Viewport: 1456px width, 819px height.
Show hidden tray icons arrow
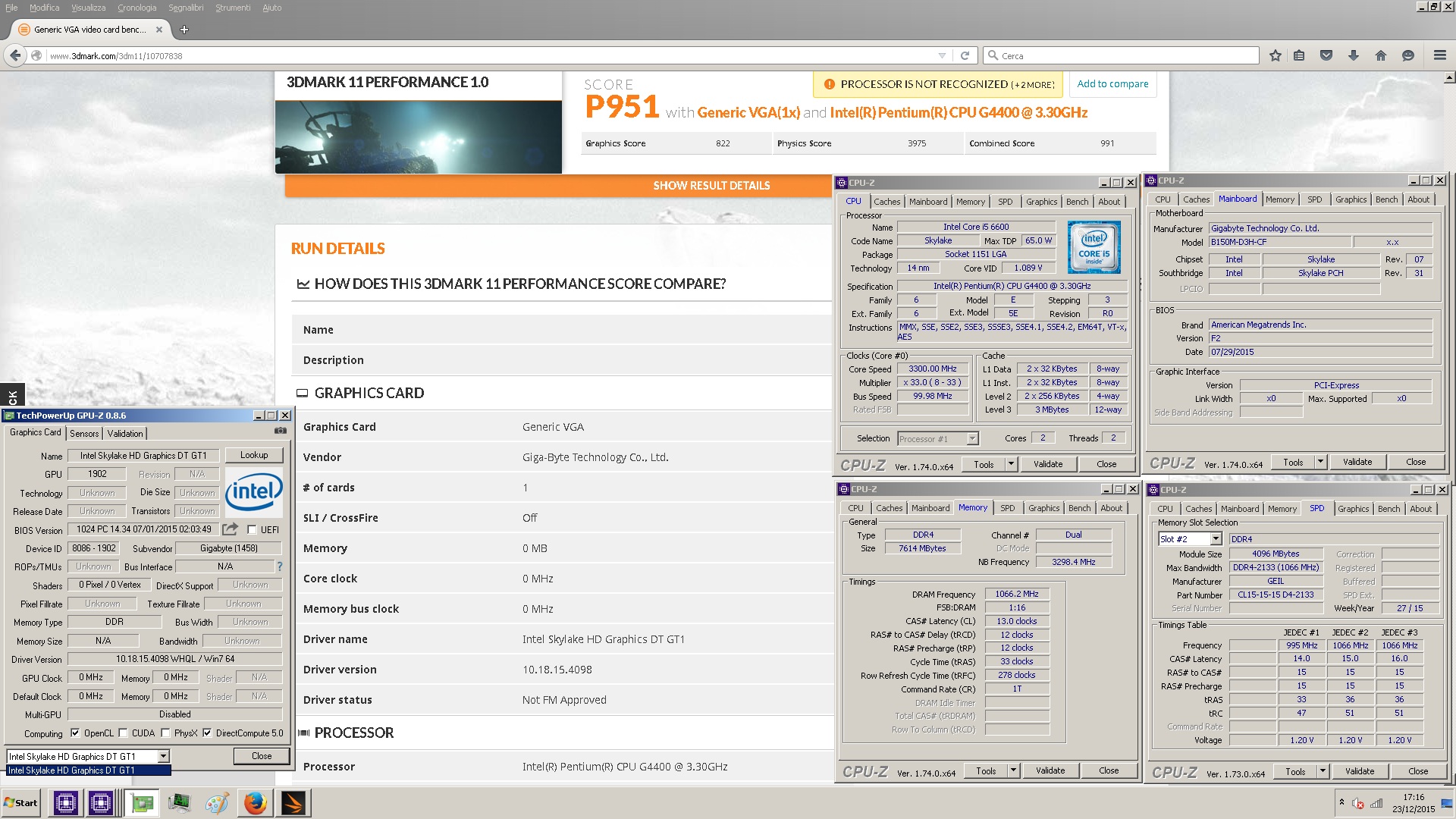click(x=1341, y=802)
